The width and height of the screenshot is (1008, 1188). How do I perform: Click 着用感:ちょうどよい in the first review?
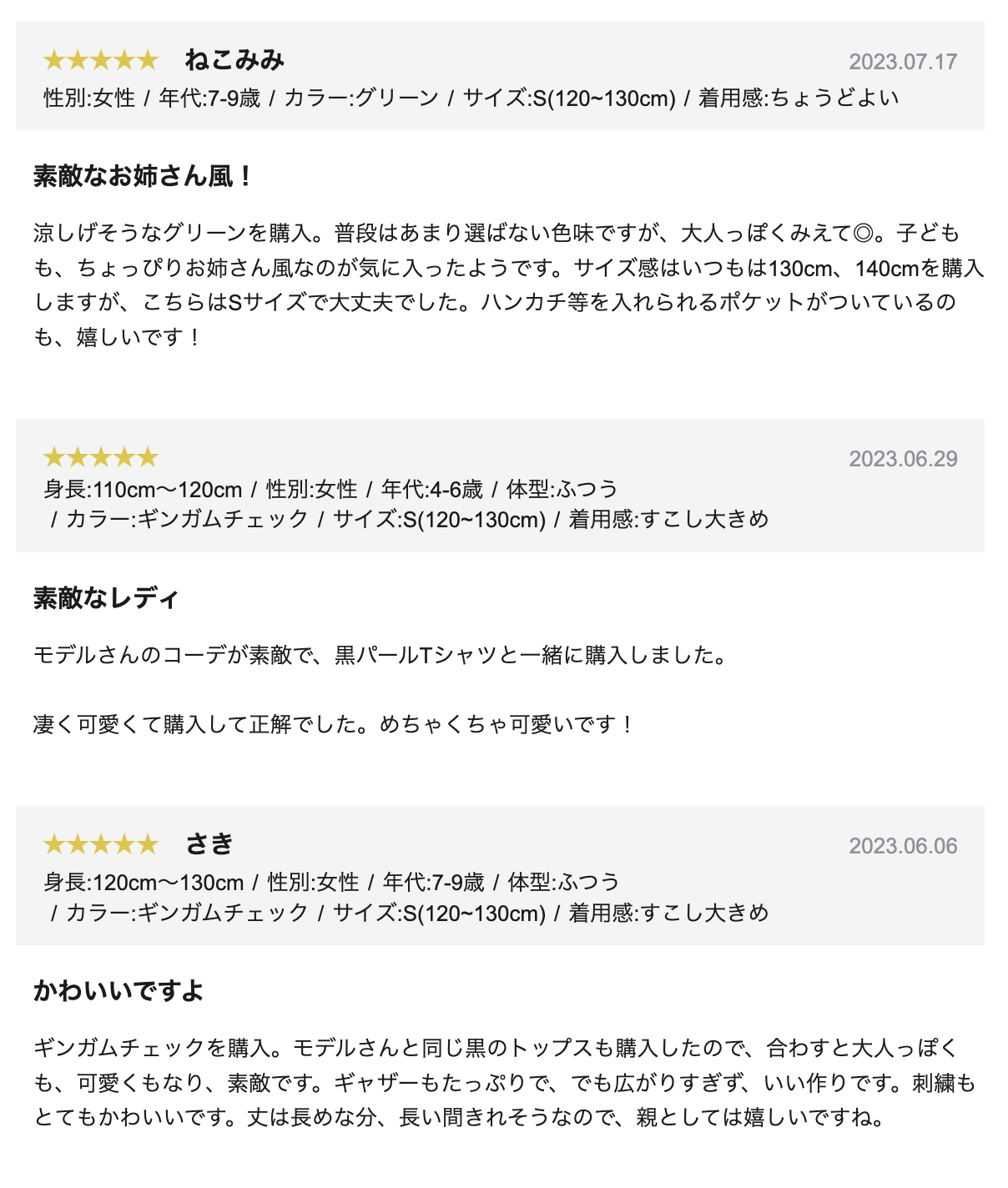[799, 98]
